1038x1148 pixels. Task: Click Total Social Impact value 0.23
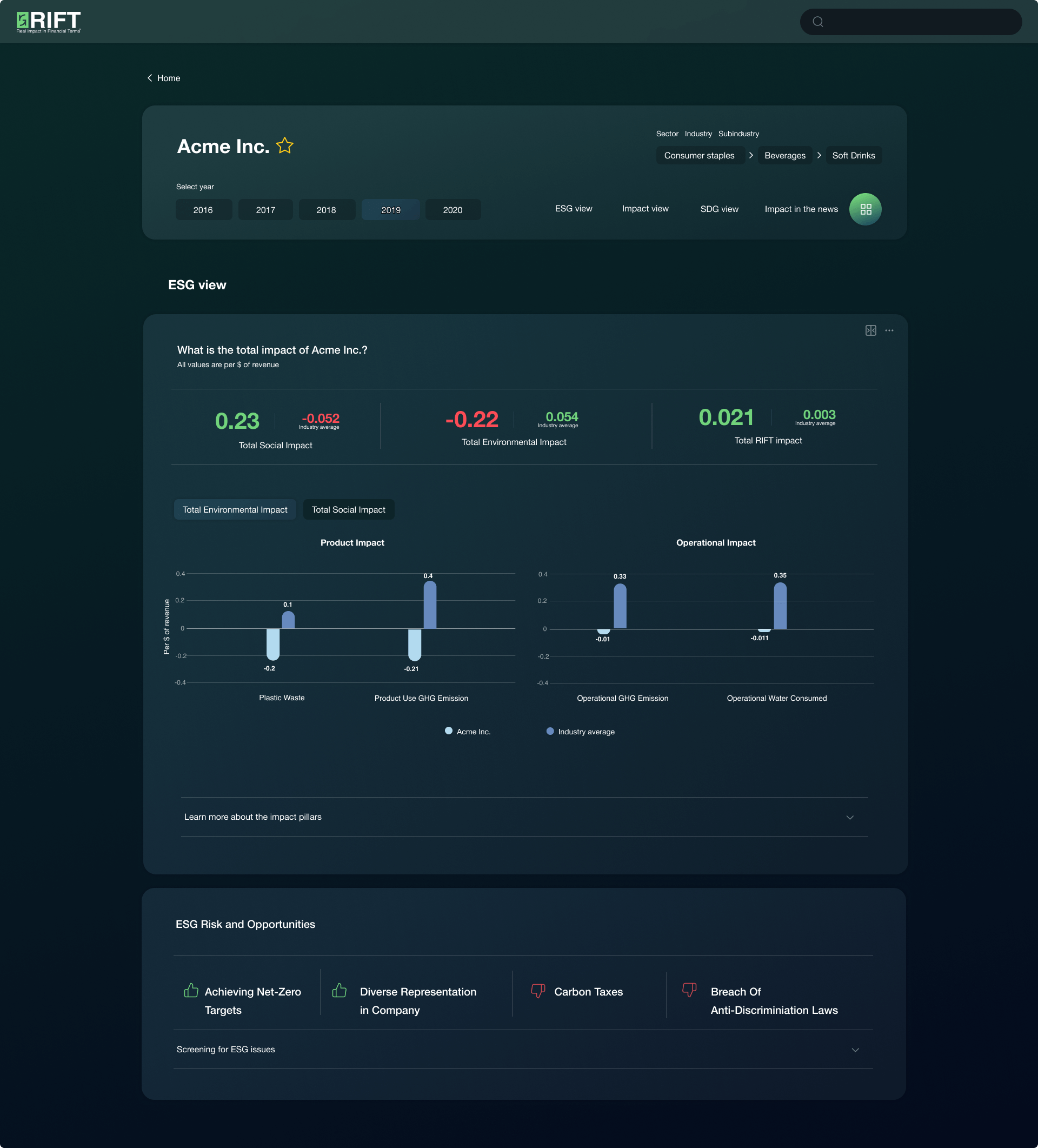click(x=237, y=421)
